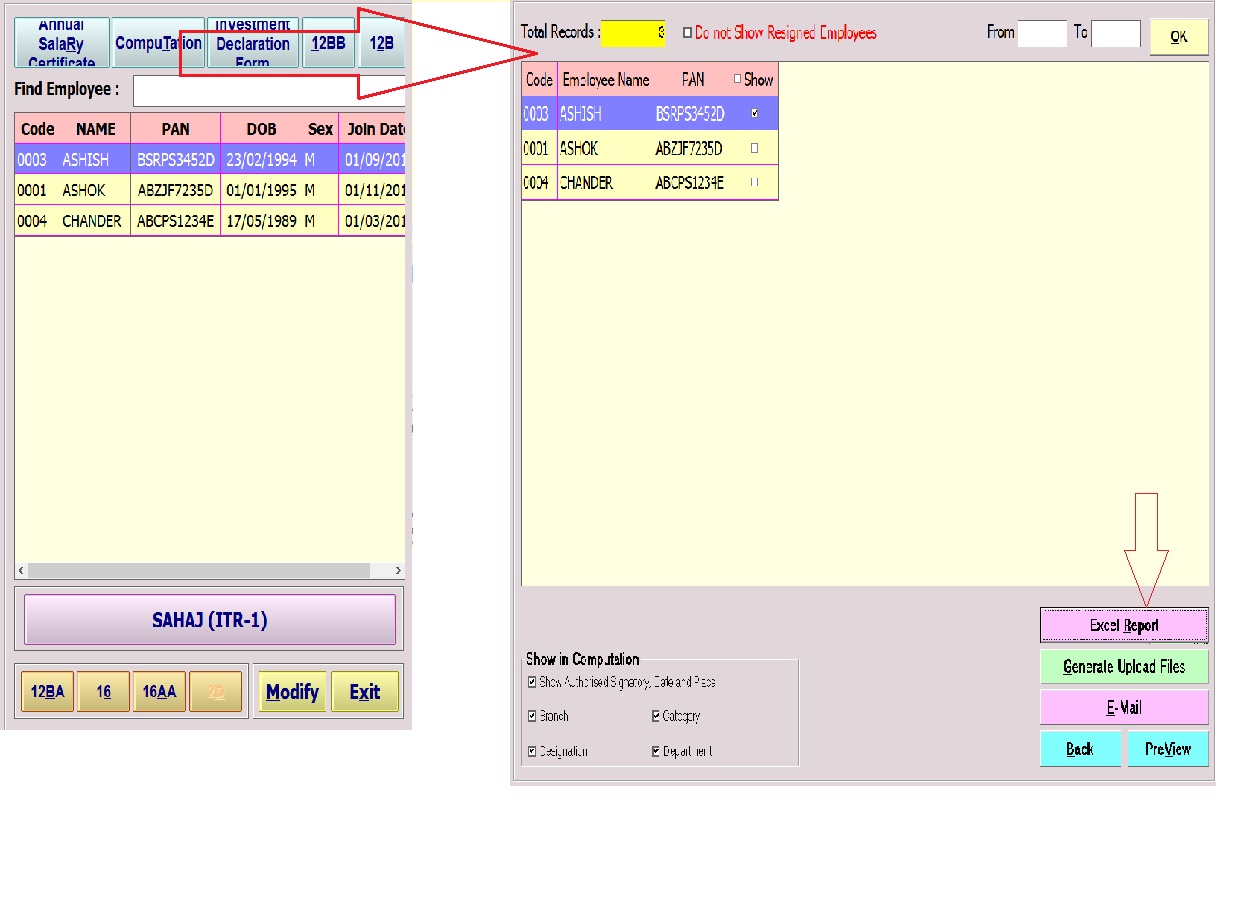Open the 12BA form button
The width and height of the screenshot is (1255, 921).
[x=47, y=692]
